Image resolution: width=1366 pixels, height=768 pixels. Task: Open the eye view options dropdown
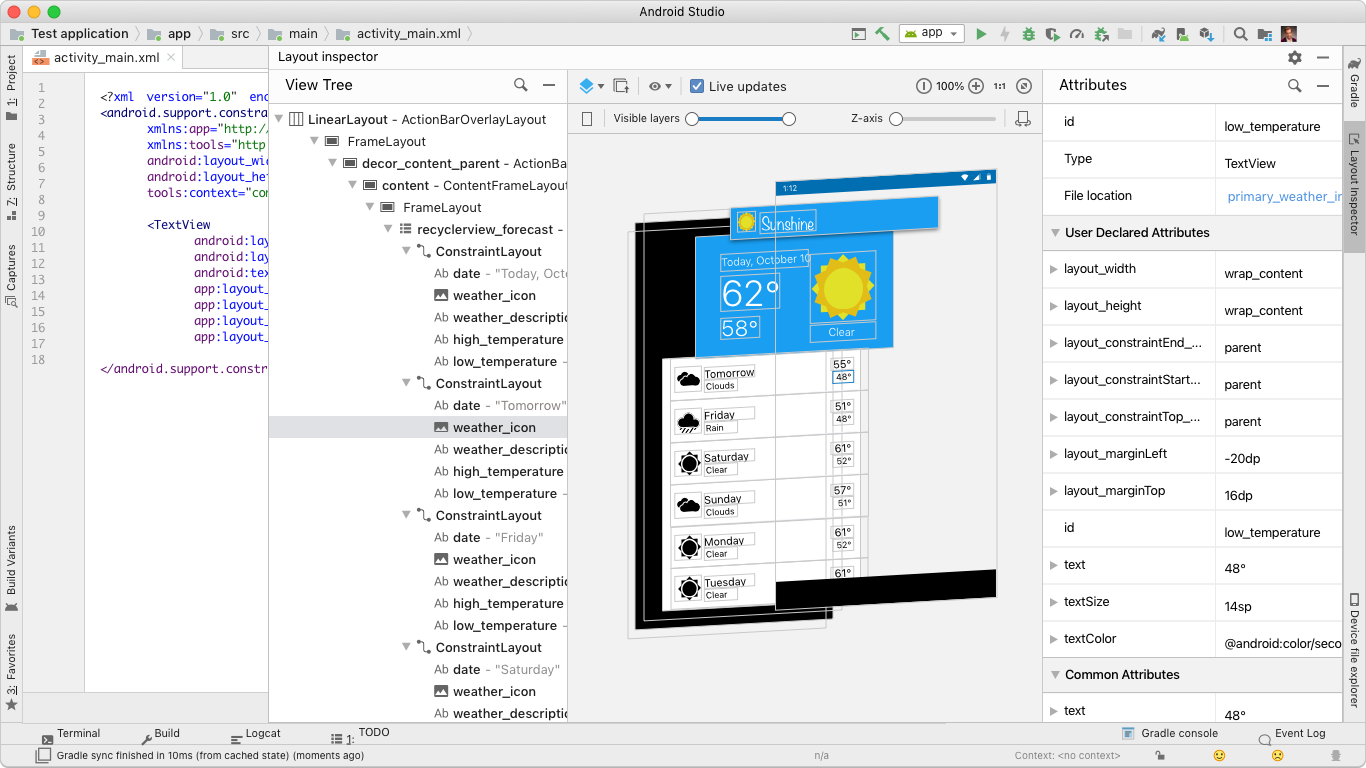click(x=660, y=87)
